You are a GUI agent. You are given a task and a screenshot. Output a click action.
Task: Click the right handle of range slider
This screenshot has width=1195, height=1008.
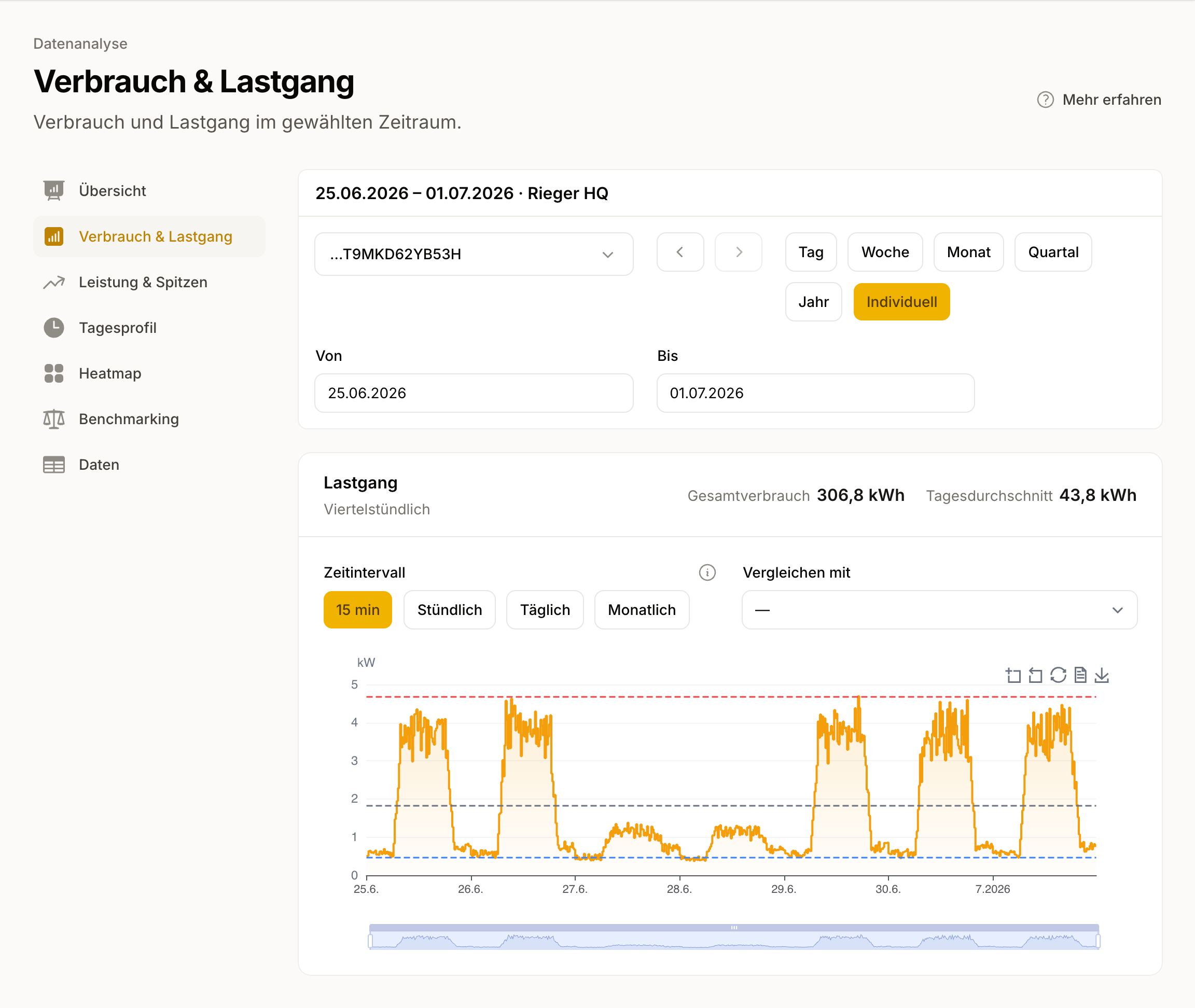point(1098,941)
